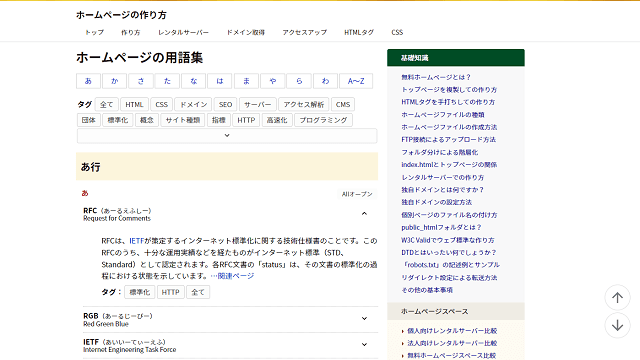This screenshot has width=640, height=360.
Task: Open HTMLタグを手打ちしての作り方 link
Action: [x=448, y=102]
